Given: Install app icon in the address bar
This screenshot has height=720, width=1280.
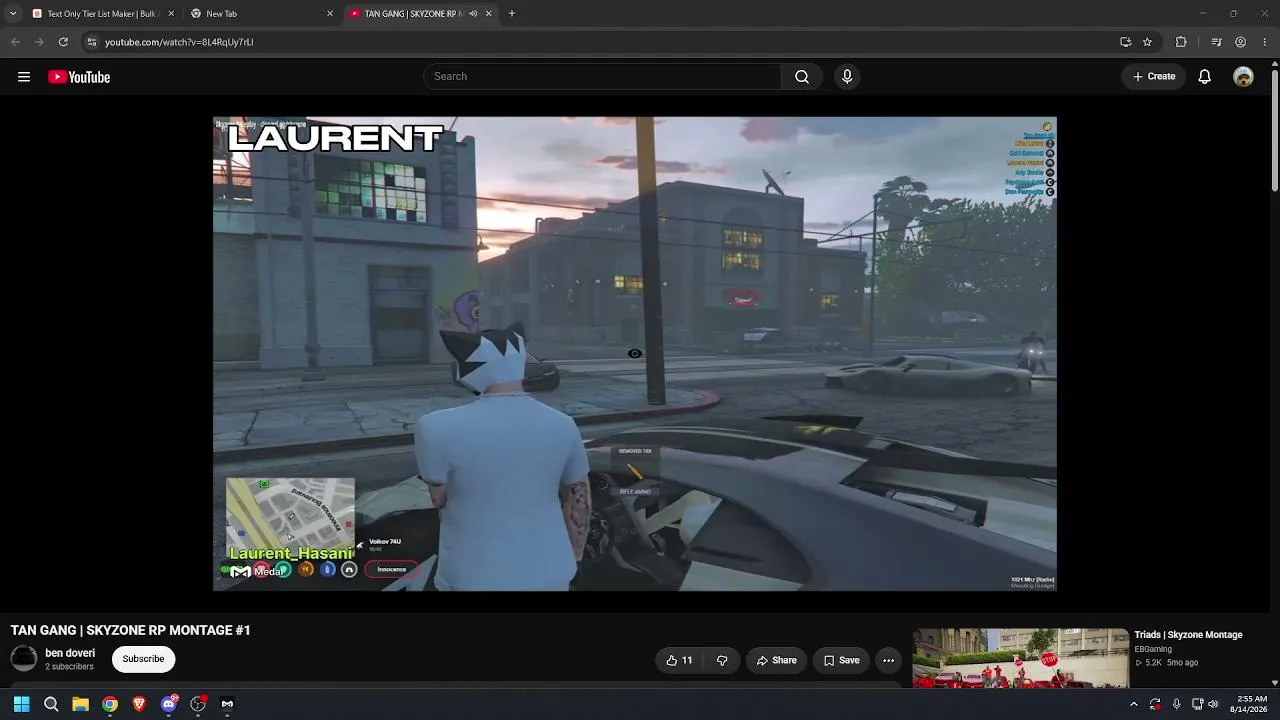Looking at the screenshot, I should (1126, 42).
